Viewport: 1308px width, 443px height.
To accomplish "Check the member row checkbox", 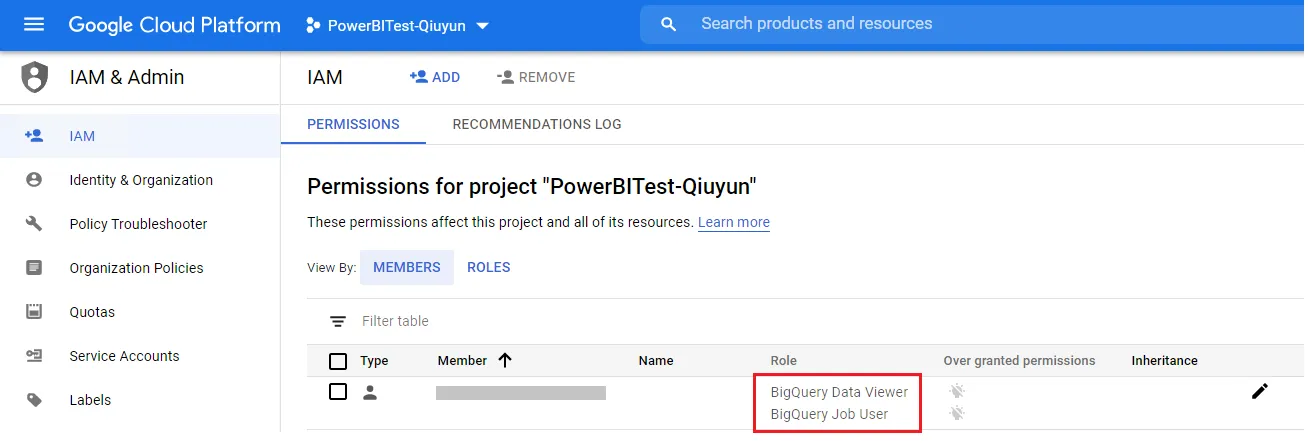I will tap(338, 392).
